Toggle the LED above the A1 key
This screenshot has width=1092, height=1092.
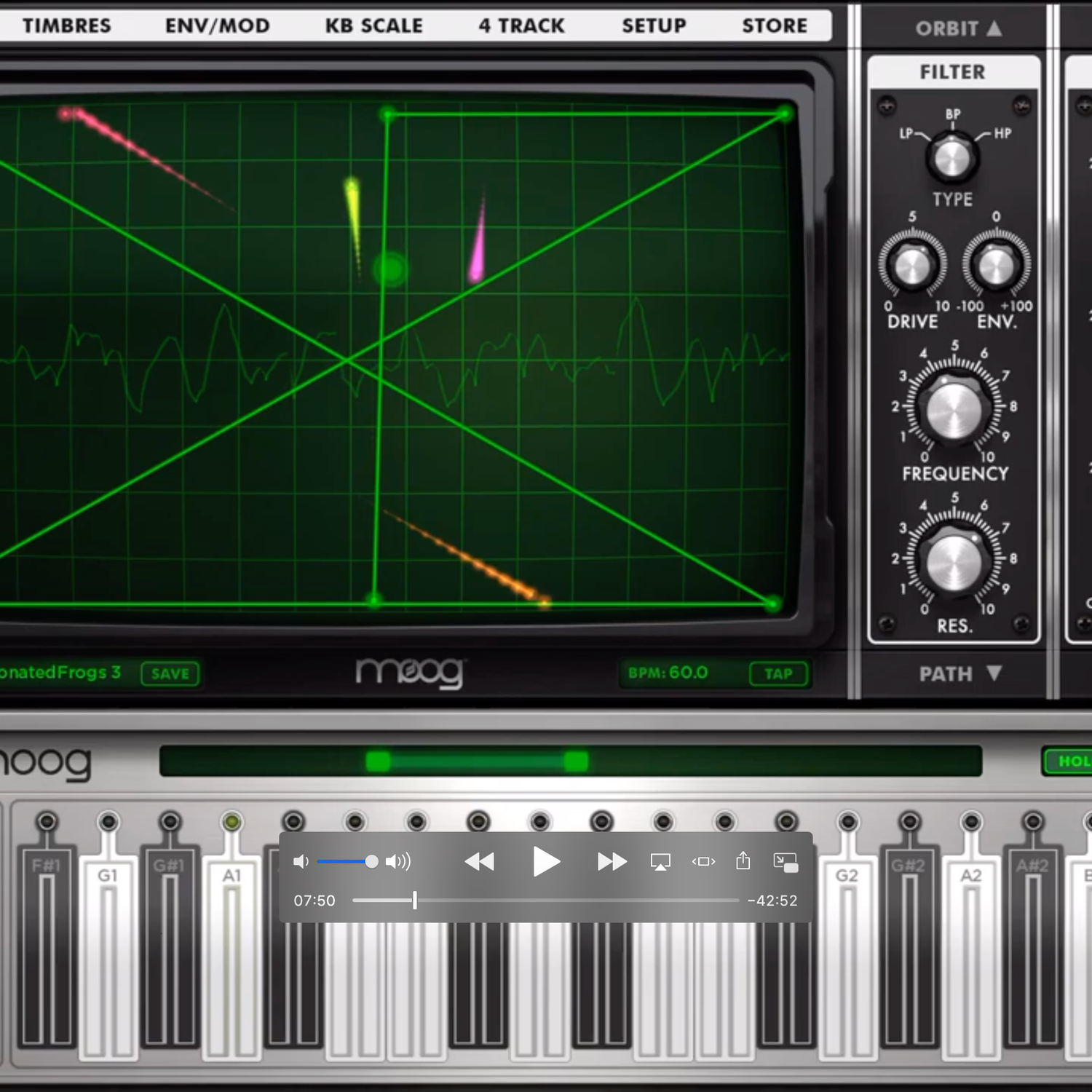pyautogui.click(x=232, y=822)
